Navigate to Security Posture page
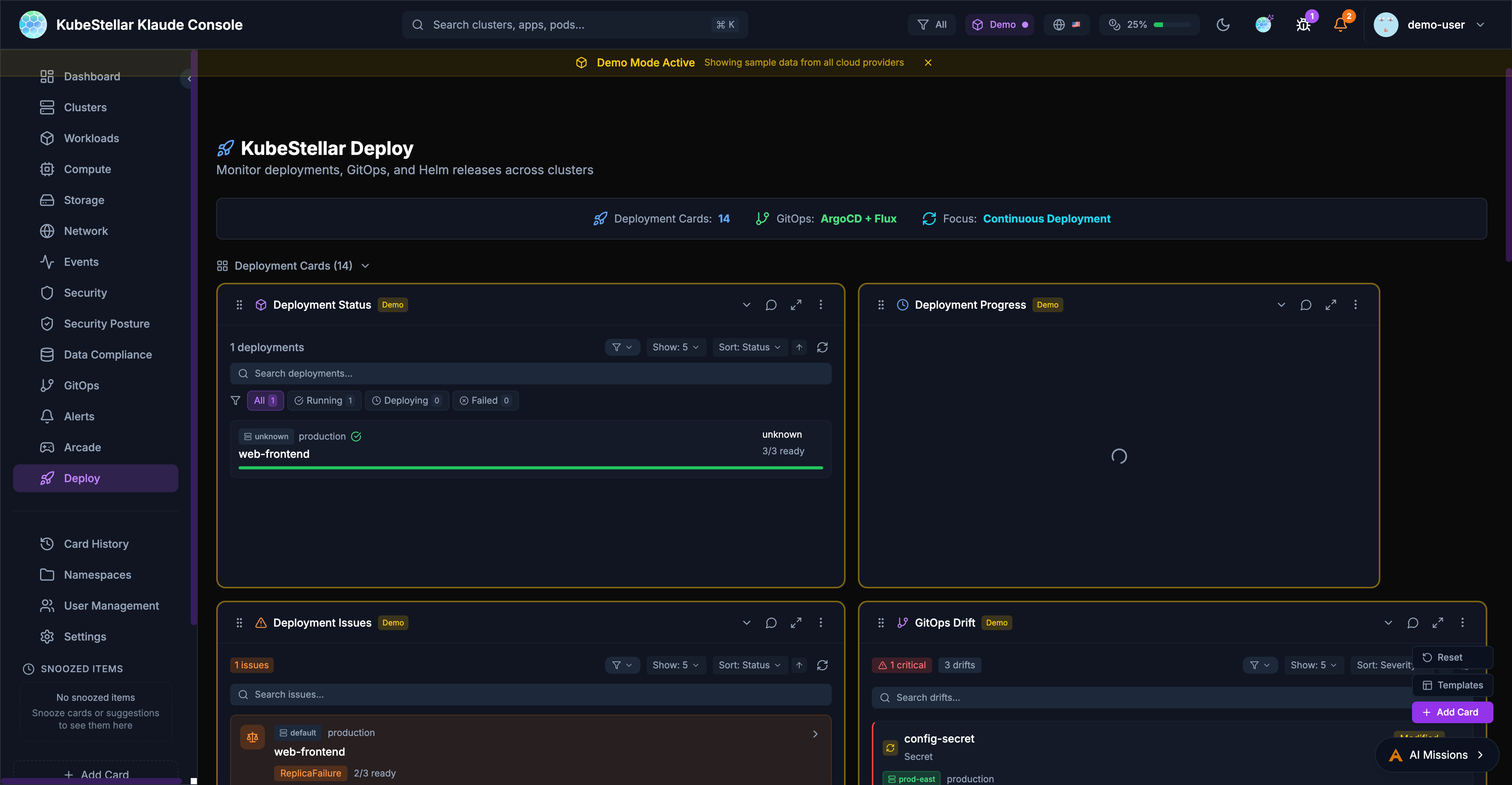 pyautogui.click(x=106, y=323)
